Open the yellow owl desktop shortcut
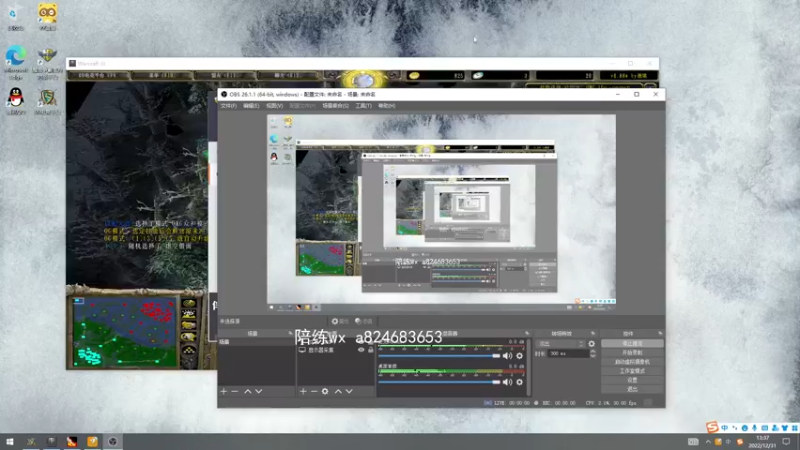The image size is (800, 450). (47, 17)
